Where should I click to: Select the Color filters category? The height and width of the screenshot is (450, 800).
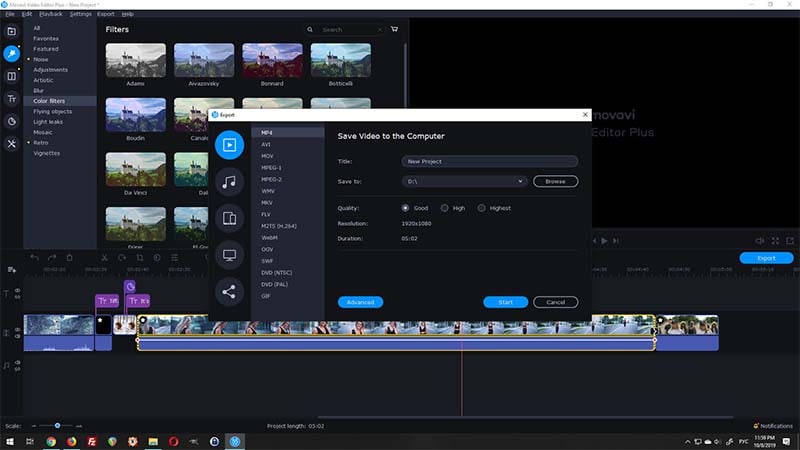60,101
